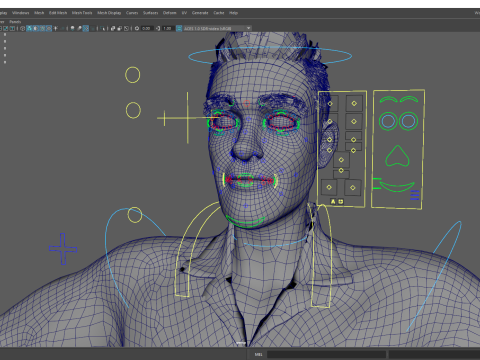
Task: Select top-right diamond slider in control box
Action: tap(354, 104)
